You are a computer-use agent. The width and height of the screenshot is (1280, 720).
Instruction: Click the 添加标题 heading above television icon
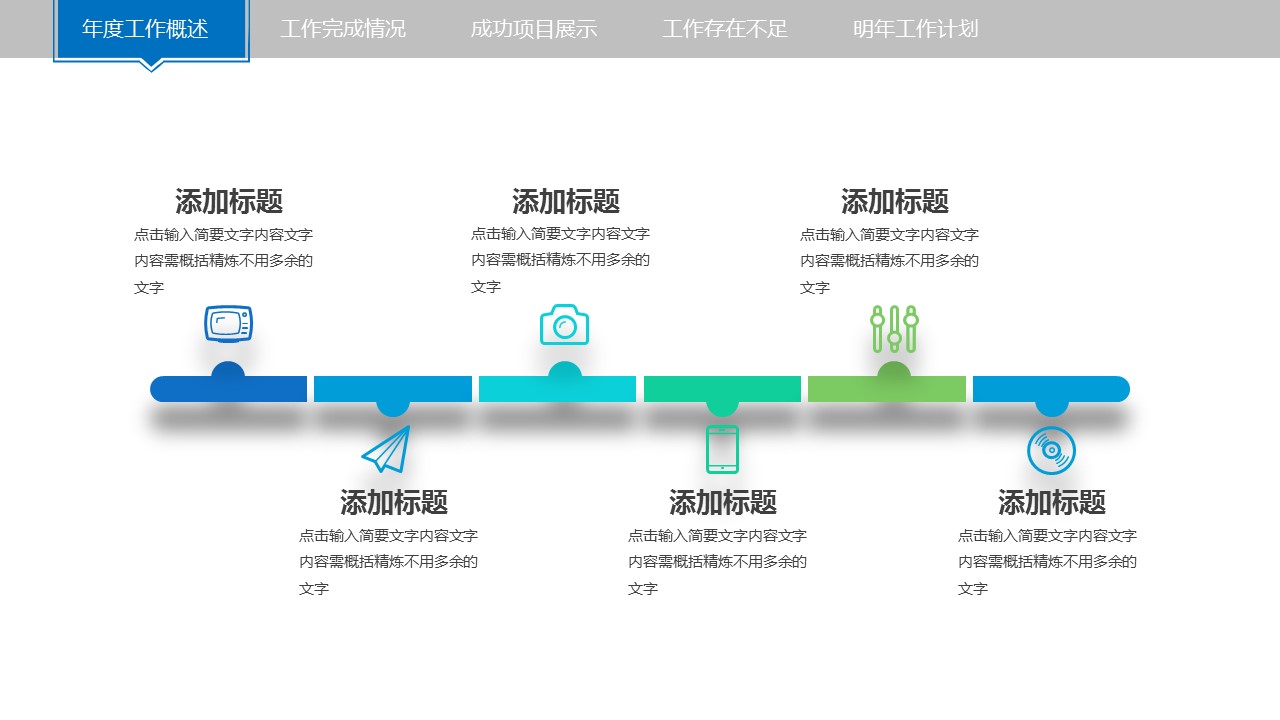[x=229, y=202]
